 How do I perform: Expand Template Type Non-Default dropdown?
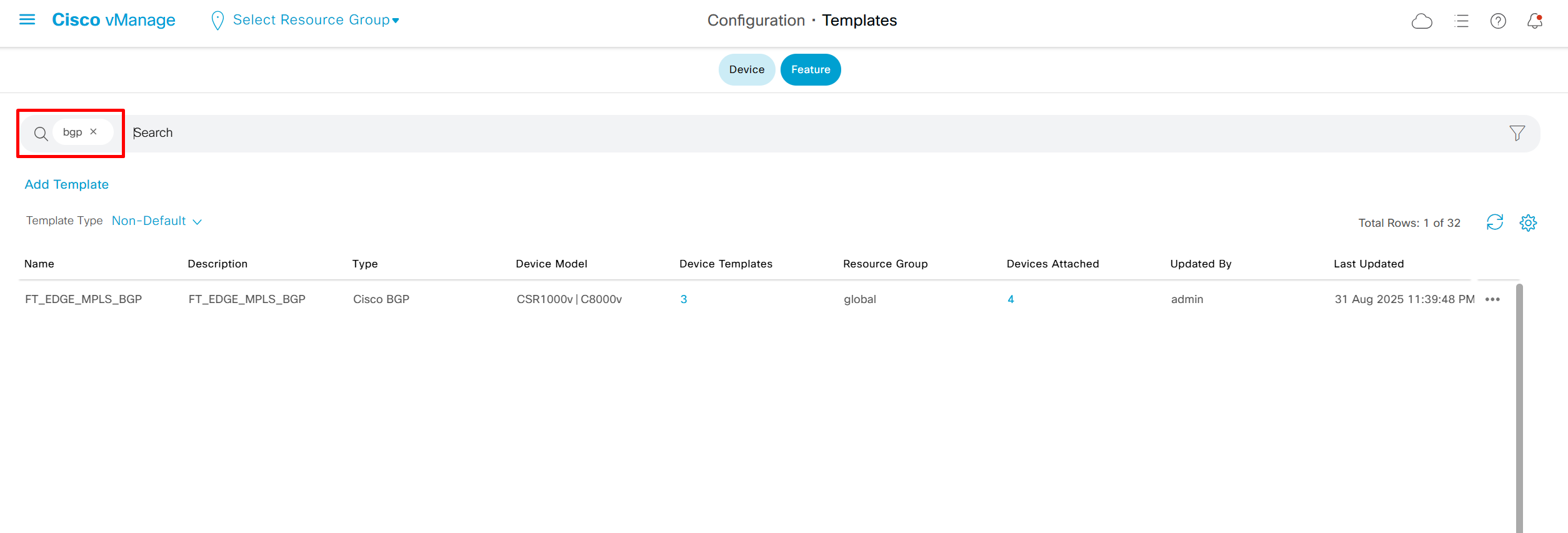(156, 221)
